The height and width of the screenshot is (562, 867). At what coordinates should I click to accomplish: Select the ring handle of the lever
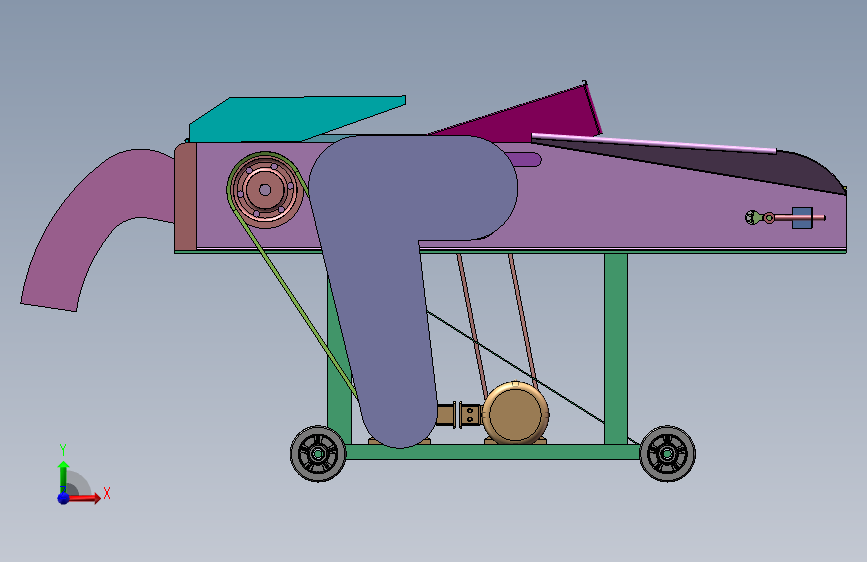coord(769,218)
